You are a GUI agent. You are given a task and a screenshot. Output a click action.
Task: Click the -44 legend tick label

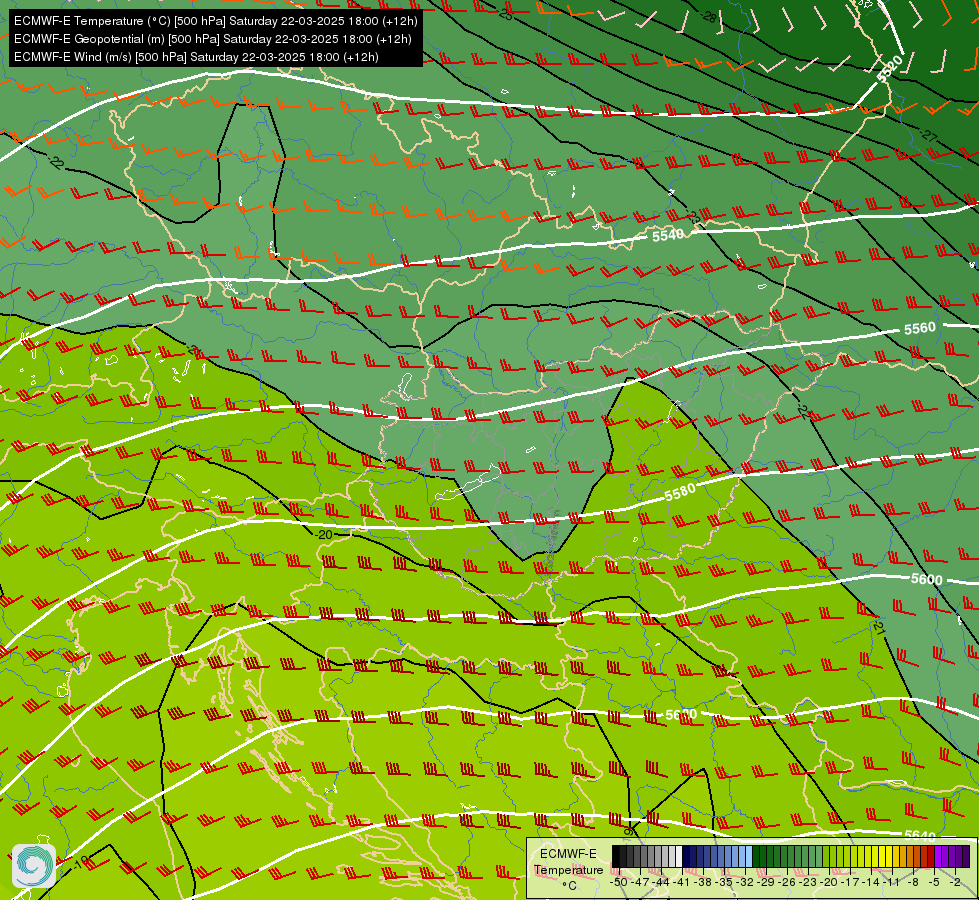[662, 882]
